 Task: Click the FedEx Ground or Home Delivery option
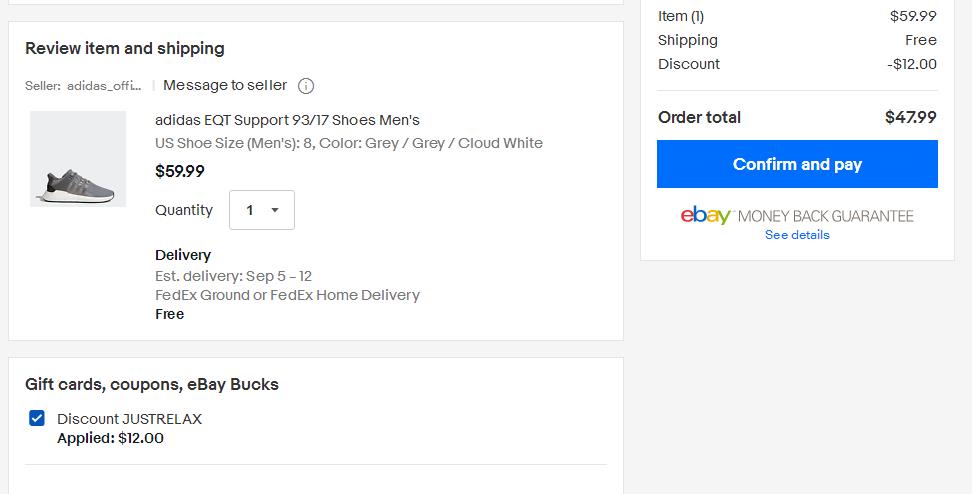click(287, 295)
